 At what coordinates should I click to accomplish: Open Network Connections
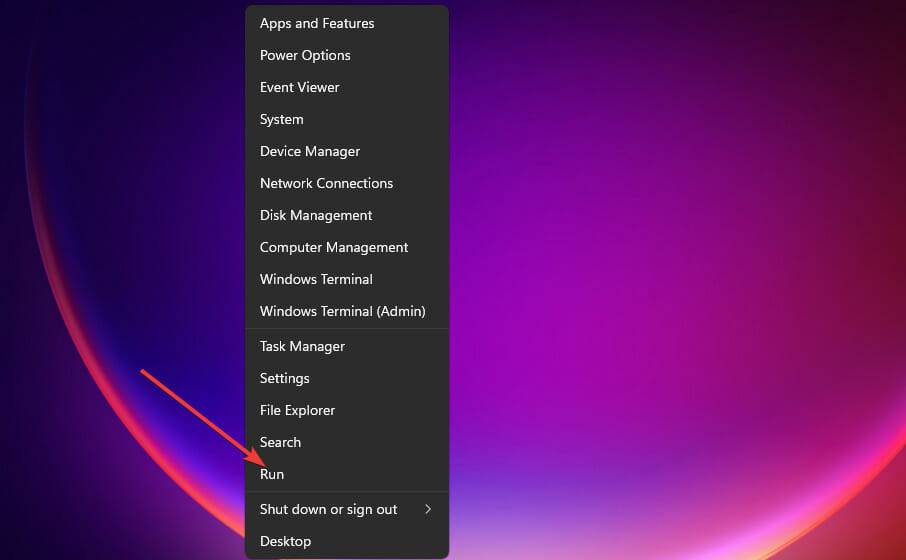326,183
